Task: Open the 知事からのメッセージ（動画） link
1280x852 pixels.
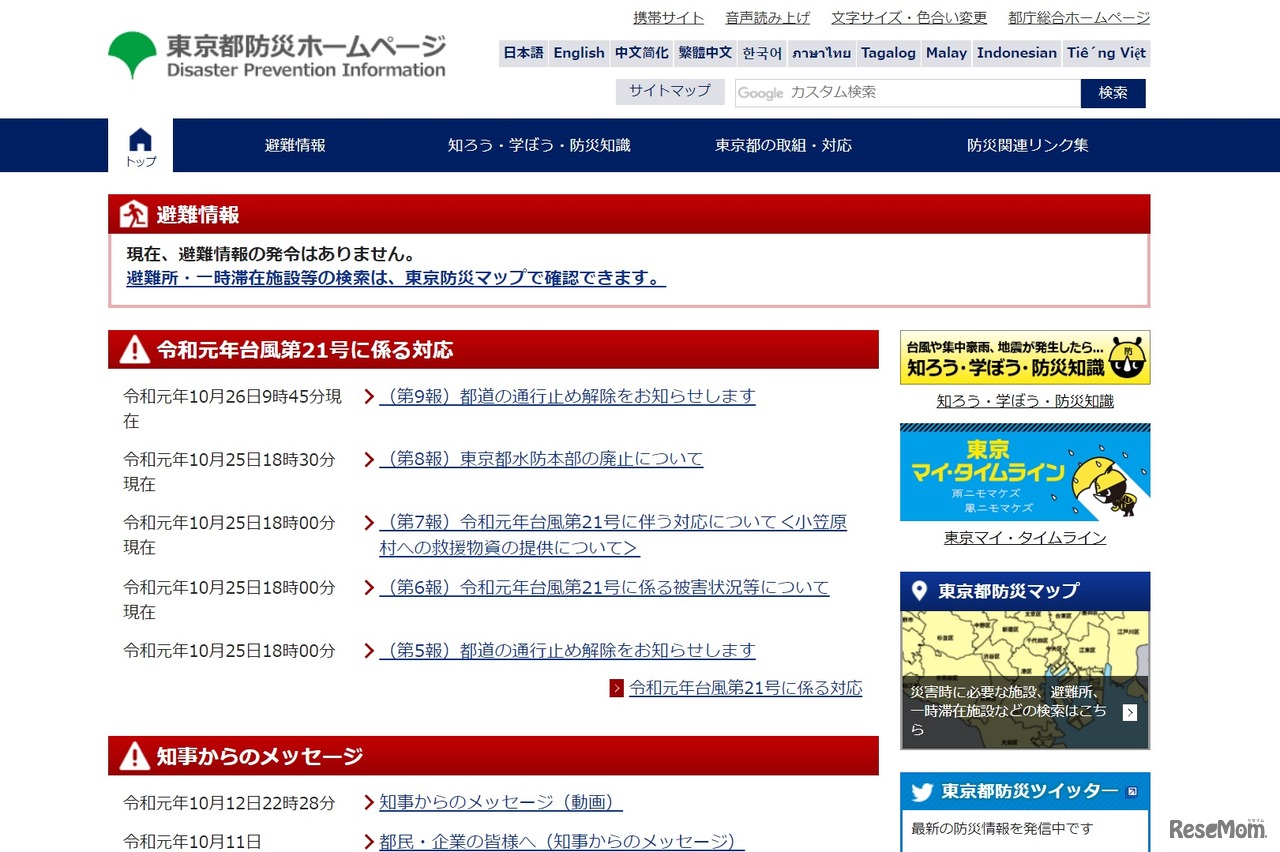Action: 501,802
